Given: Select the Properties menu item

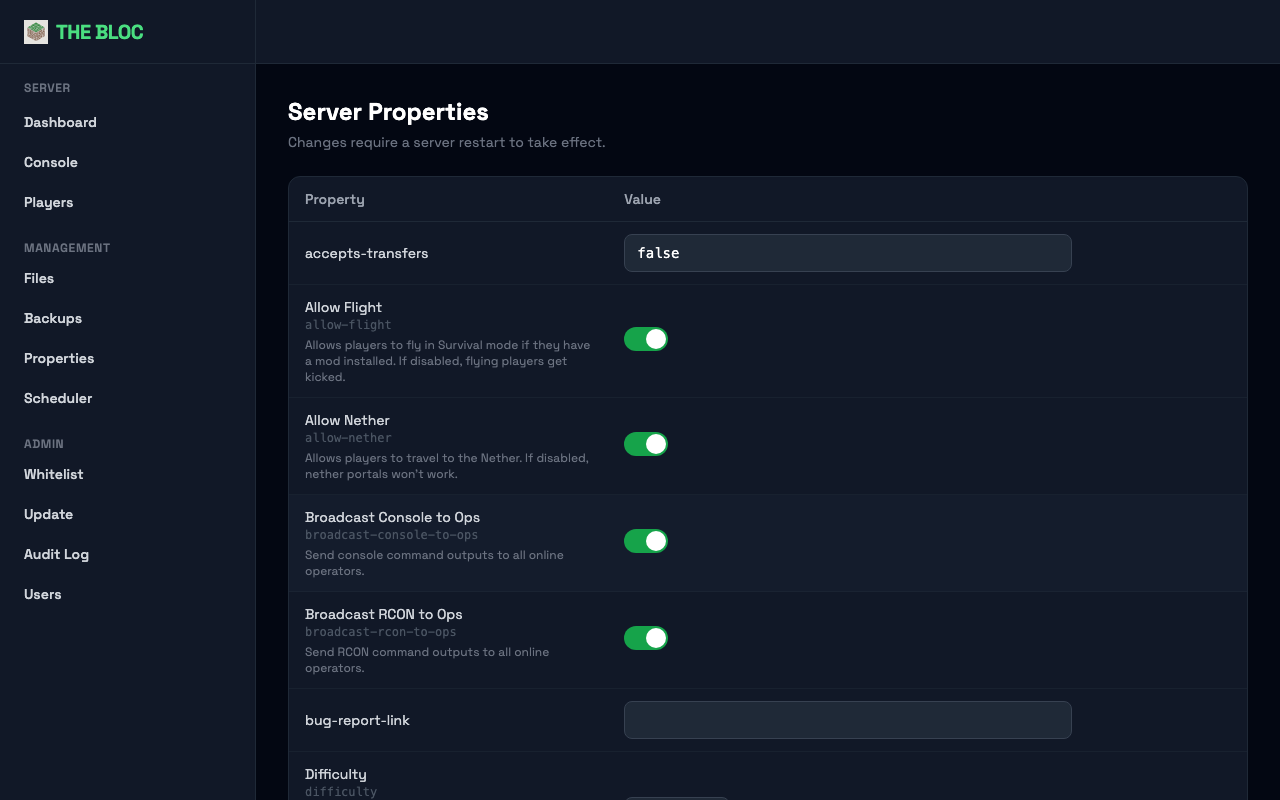Looking at the screenshot, I should coord(59,358).
